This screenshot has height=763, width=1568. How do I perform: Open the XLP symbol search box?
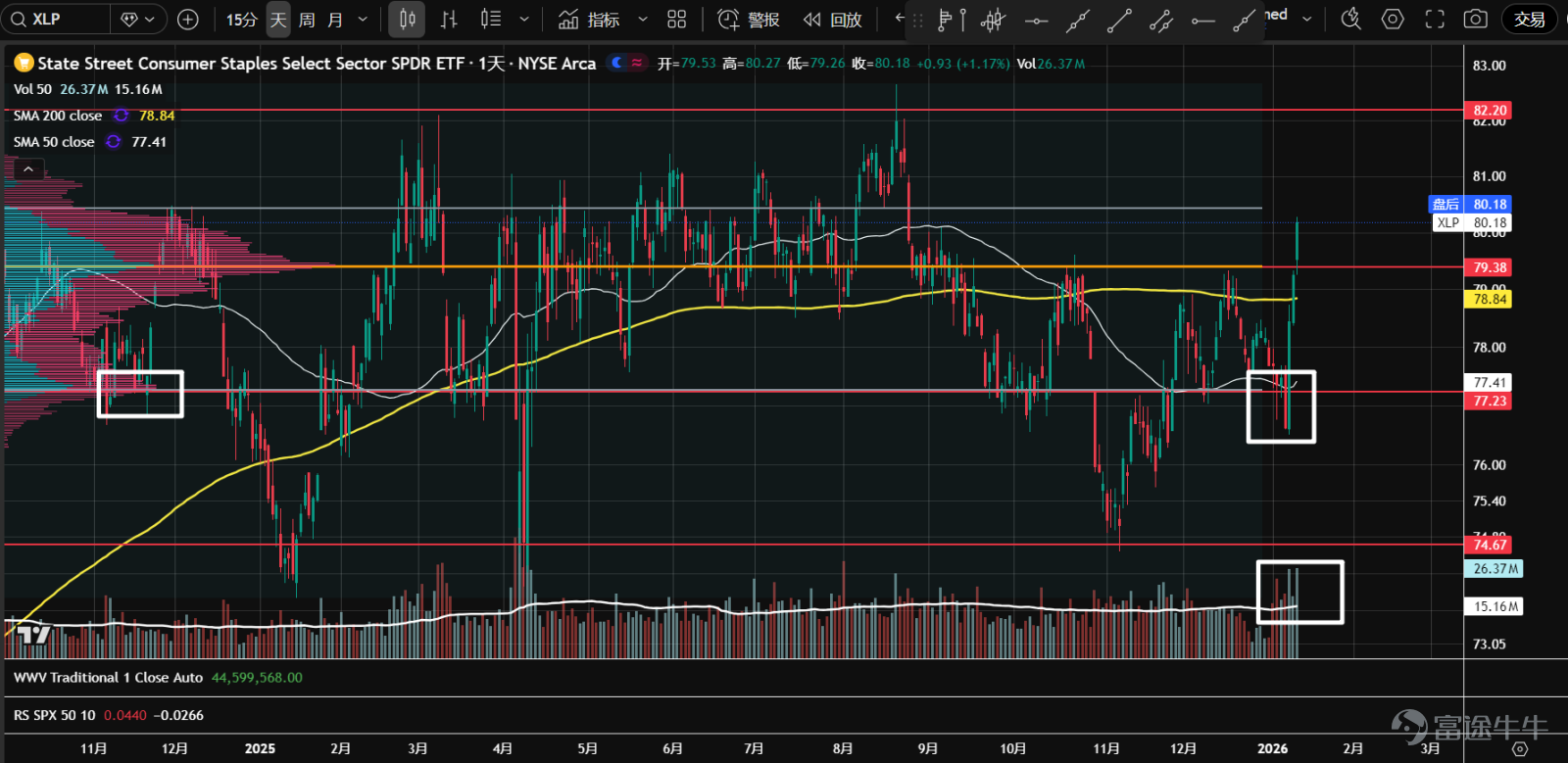(55, 19)
